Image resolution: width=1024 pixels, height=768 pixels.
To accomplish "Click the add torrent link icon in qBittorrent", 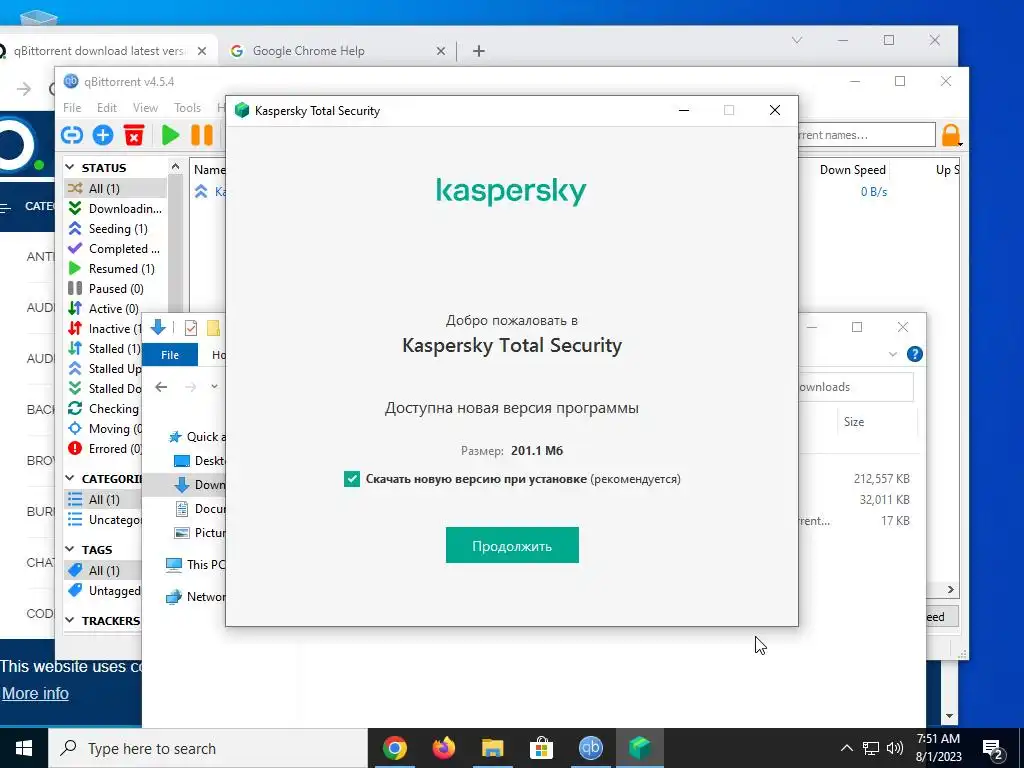I will coord(72,135).
